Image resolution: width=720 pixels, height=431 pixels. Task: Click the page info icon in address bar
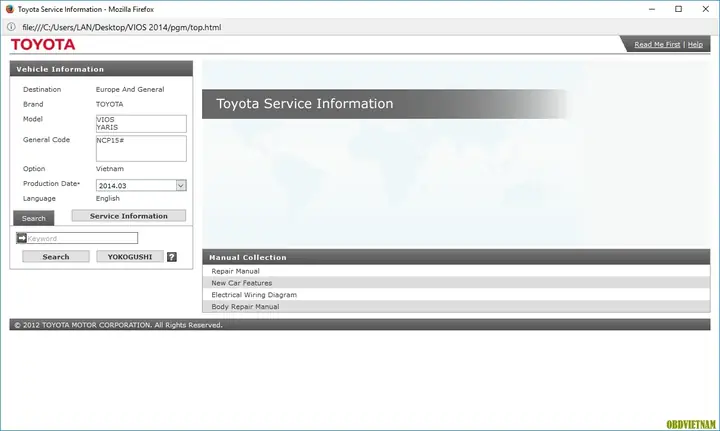pos(11,27)
